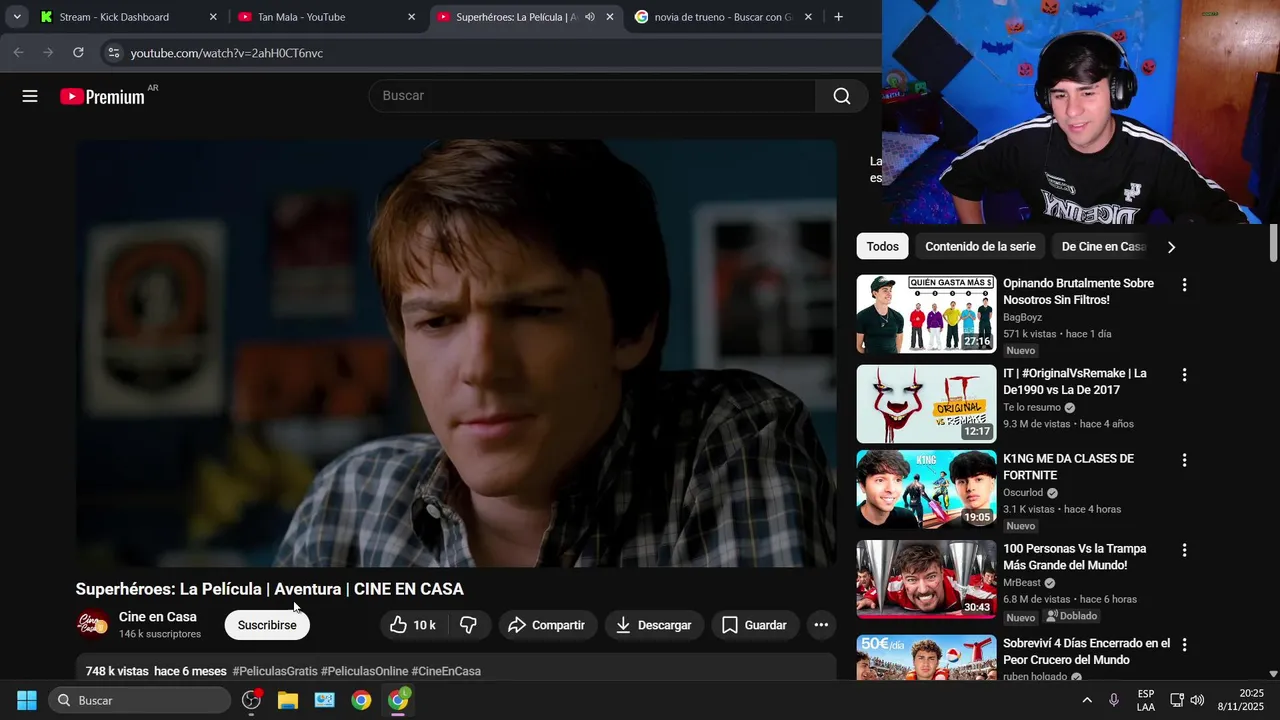
Task: Open Cine en Casa channel avatar
Action: [93, 624]
